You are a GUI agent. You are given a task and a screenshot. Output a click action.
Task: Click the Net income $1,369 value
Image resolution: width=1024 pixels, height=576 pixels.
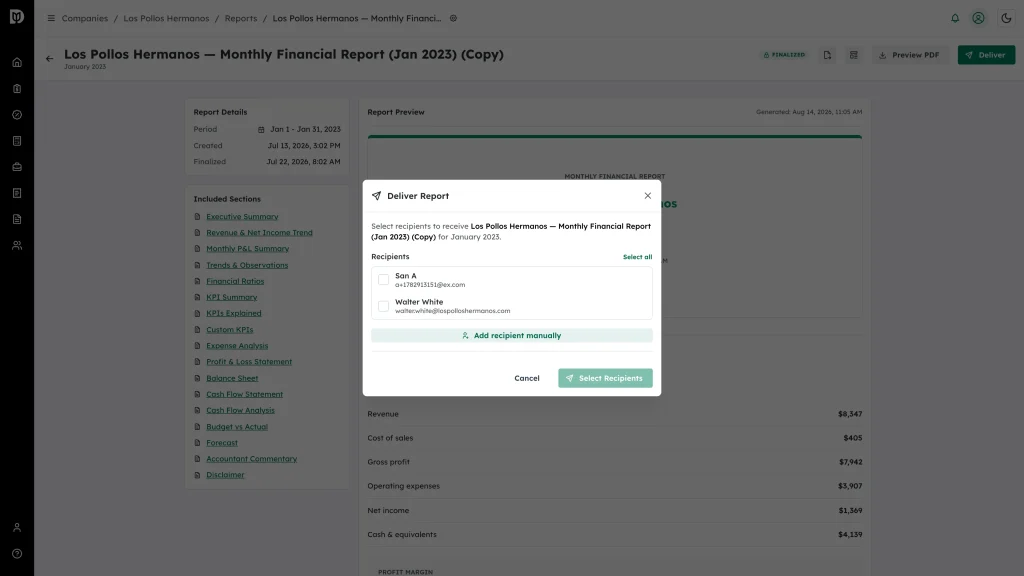pyautogui.click(x=850, y=510)
